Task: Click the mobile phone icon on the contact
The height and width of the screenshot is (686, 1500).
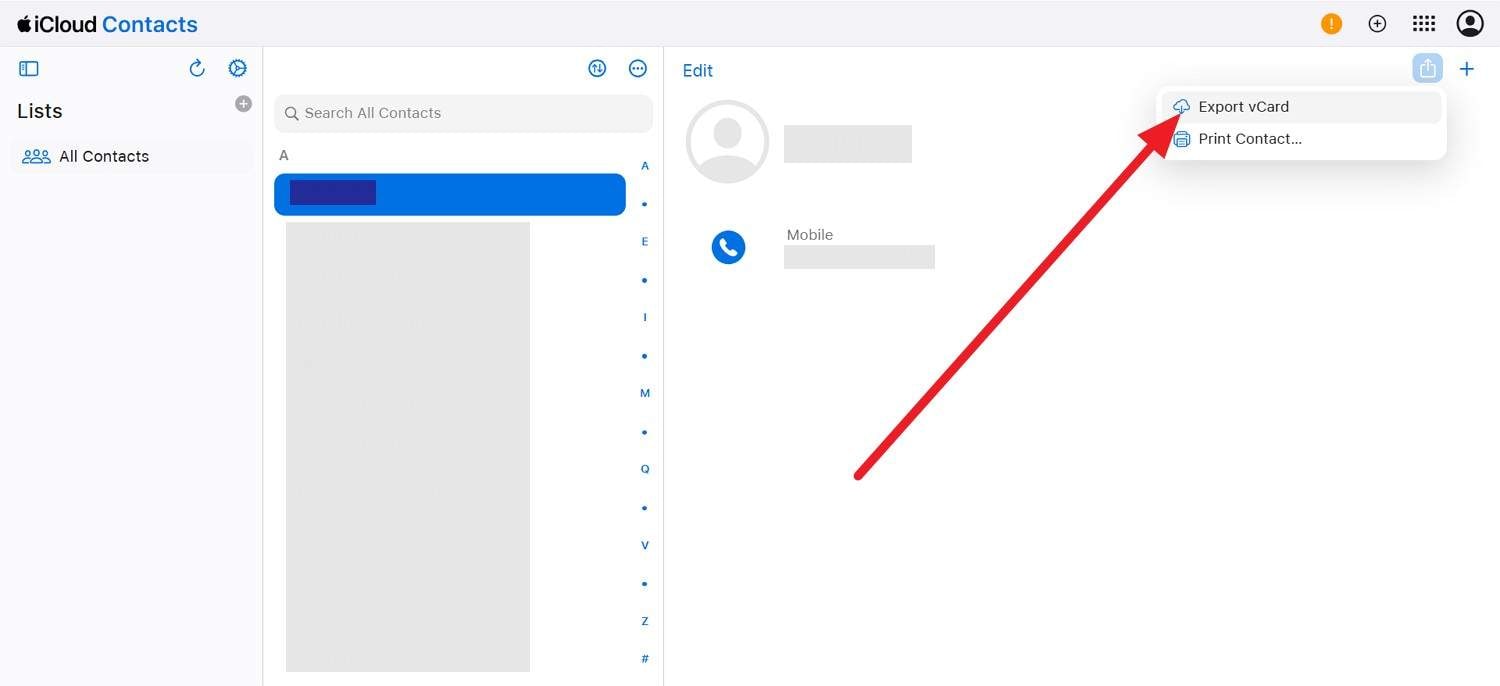Action: coord(728,246)
